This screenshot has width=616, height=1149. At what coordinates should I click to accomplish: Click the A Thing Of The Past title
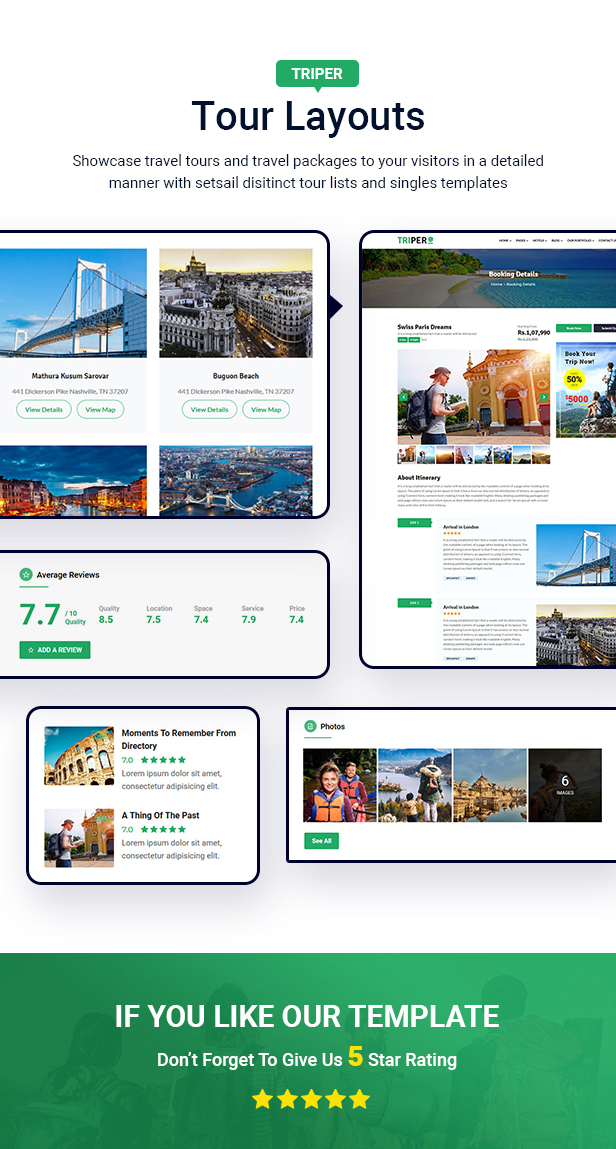coord(160,815)
